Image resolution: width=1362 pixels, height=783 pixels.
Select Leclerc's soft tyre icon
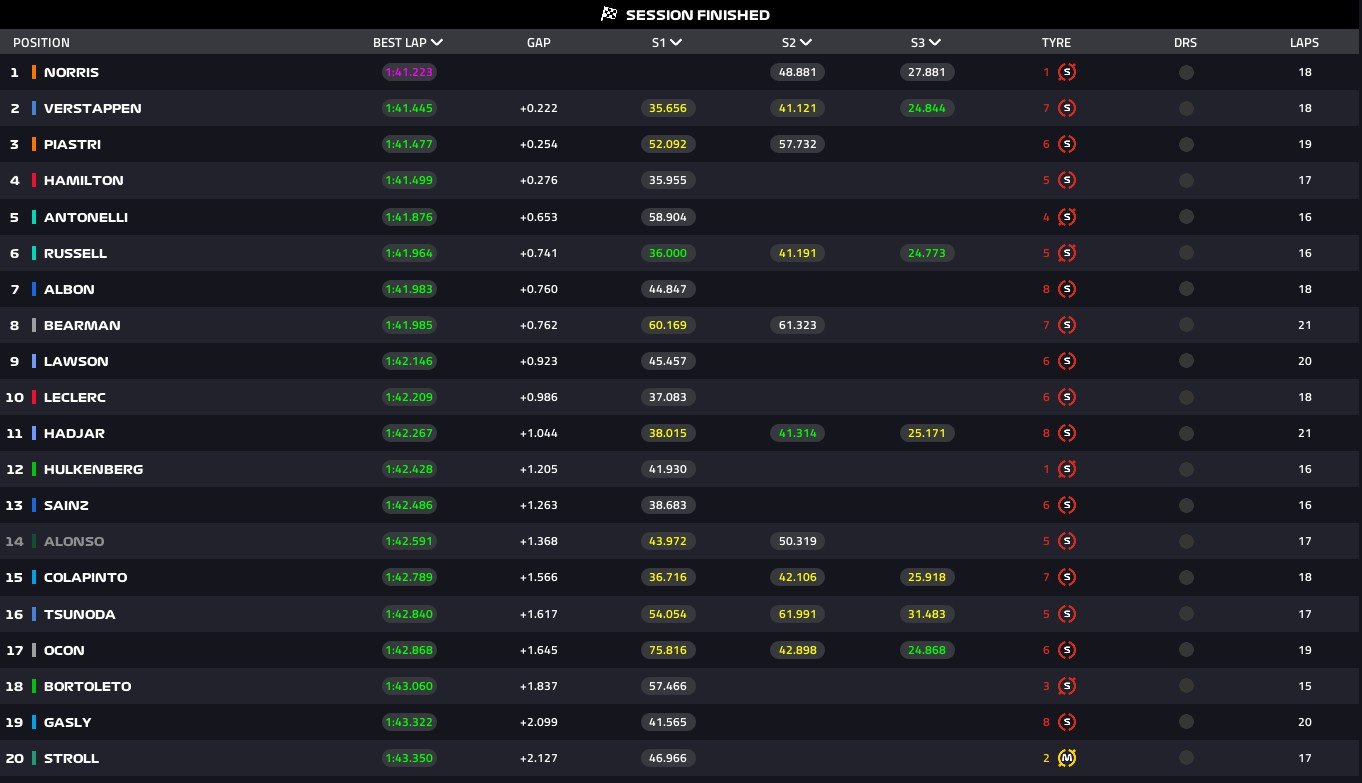(1066, 397)
